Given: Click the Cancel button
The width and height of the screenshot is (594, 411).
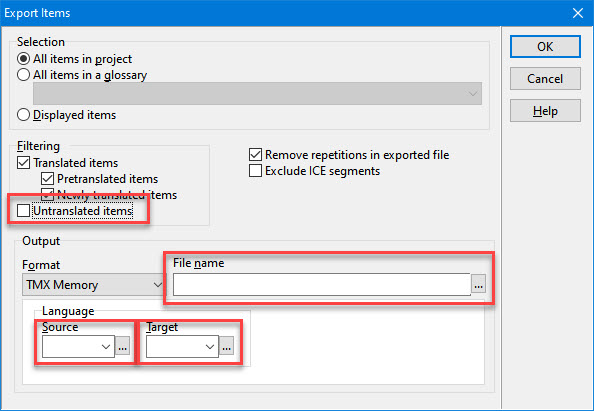Looking at the screenshot, I should [x=545, y=78].
